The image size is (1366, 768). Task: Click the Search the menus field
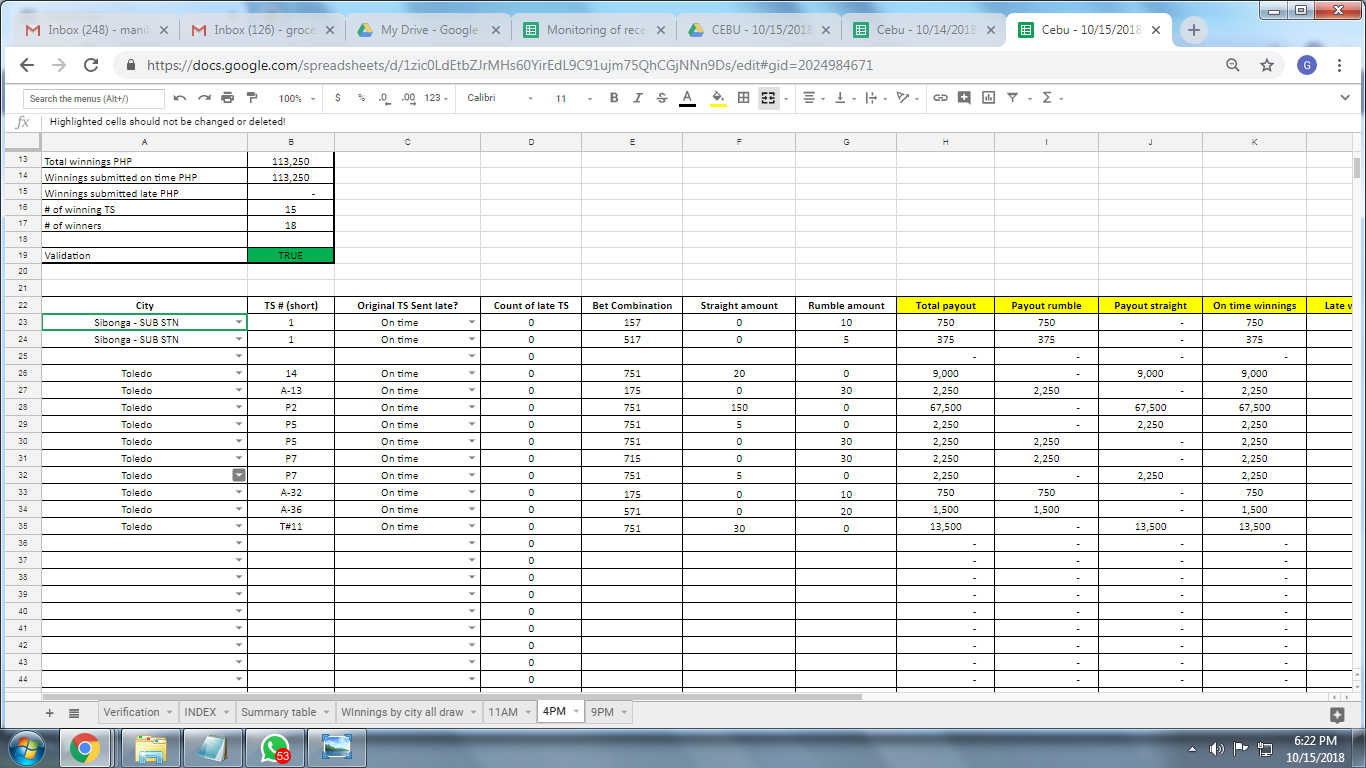coord(93,98)
